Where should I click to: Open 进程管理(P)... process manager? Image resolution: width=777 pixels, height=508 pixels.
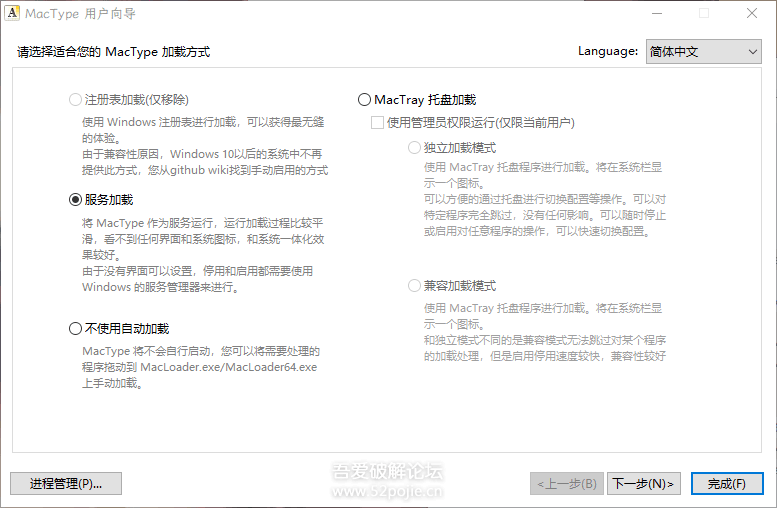point(65,484)
